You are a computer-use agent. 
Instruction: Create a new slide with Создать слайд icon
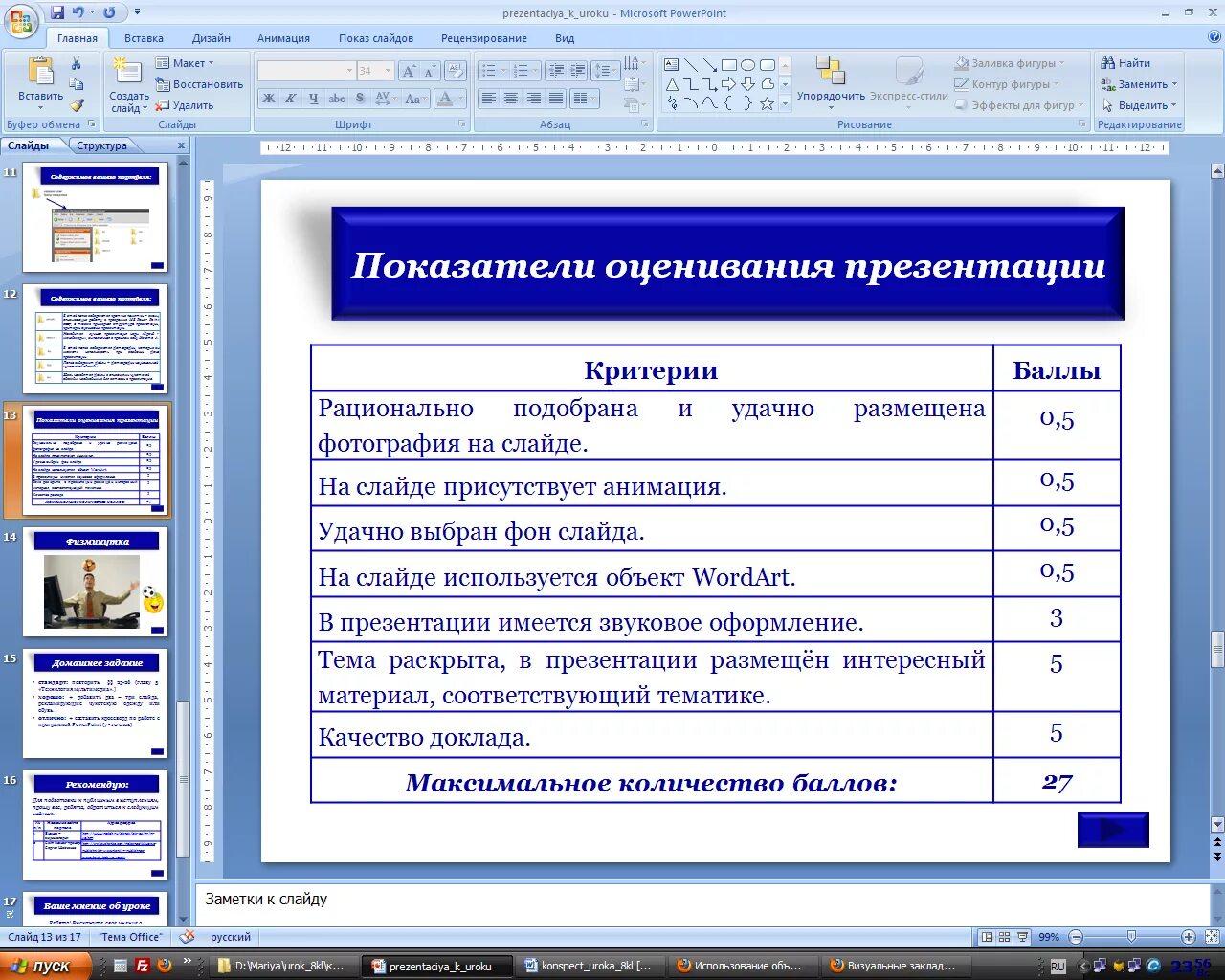127,72
